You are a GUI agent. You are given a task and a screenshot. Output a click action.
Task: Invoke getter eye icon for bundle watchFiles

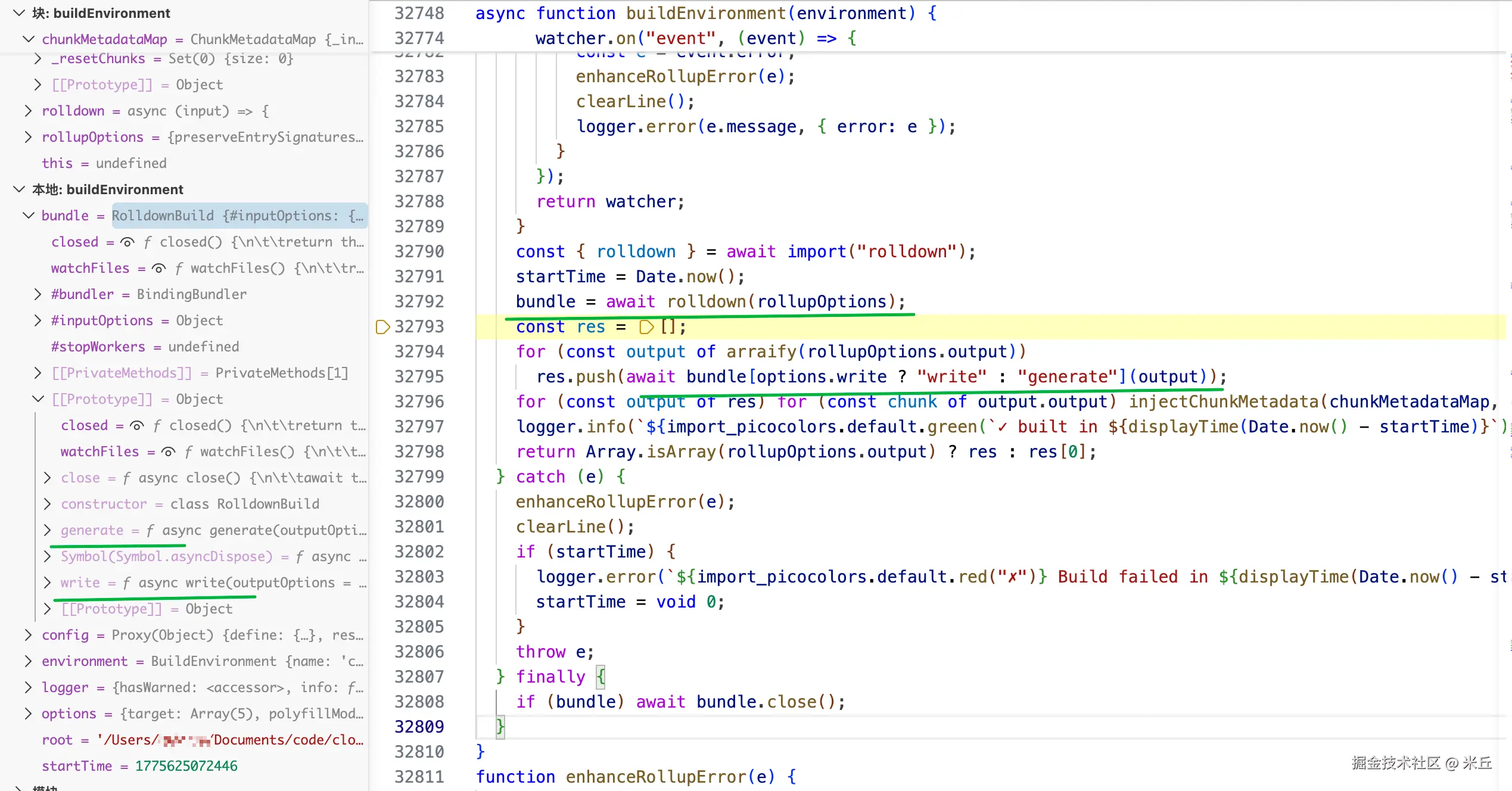tap(158, 269)
